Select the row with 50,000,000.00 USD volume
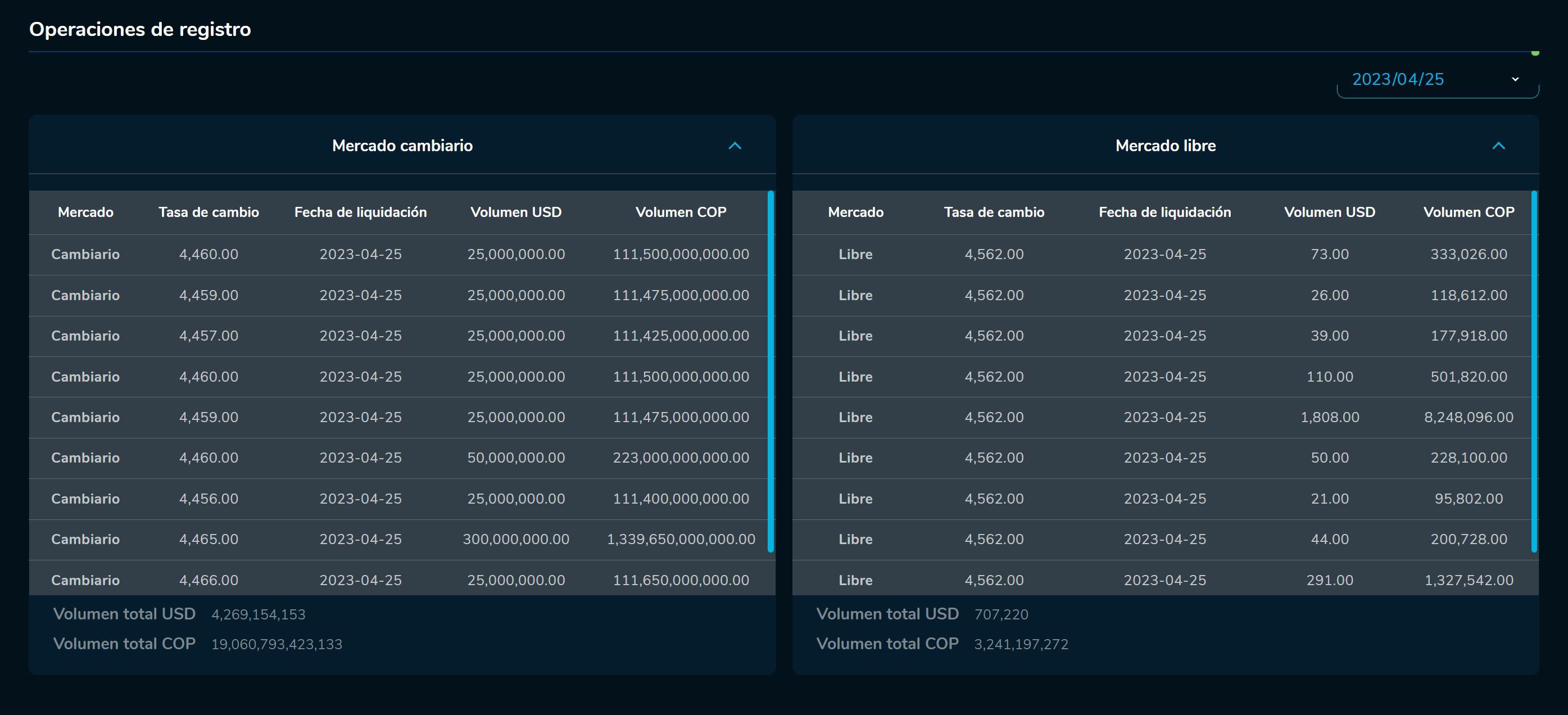The height and width of the screenshot is (715, 1568). coord(515,458)
